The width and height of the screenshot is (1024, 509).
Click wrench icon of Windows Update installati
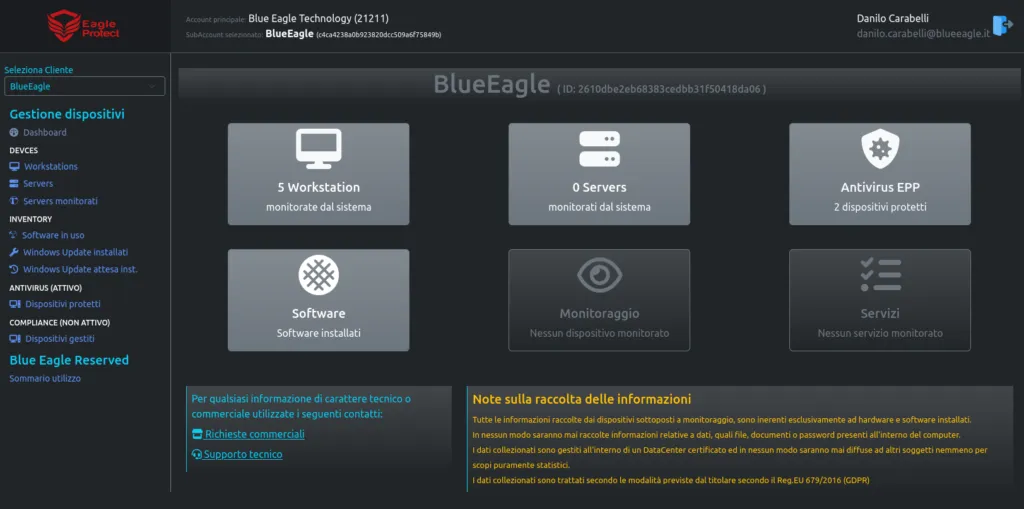[x=14, y=252]
